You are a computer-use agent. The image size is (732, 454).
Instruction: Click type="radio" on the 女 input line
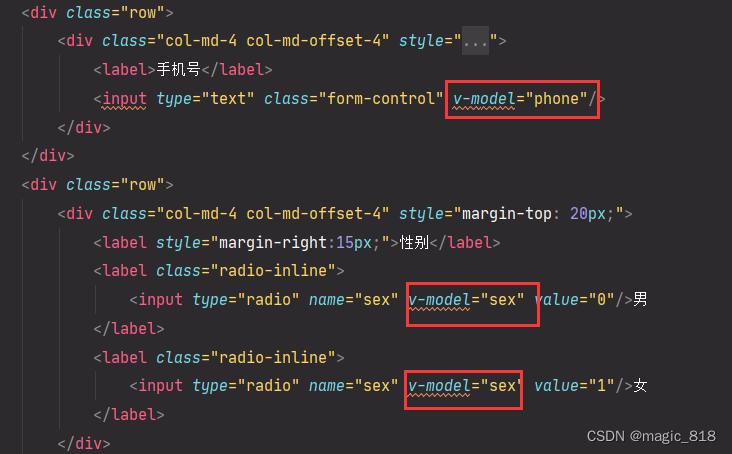click(246, 386)
